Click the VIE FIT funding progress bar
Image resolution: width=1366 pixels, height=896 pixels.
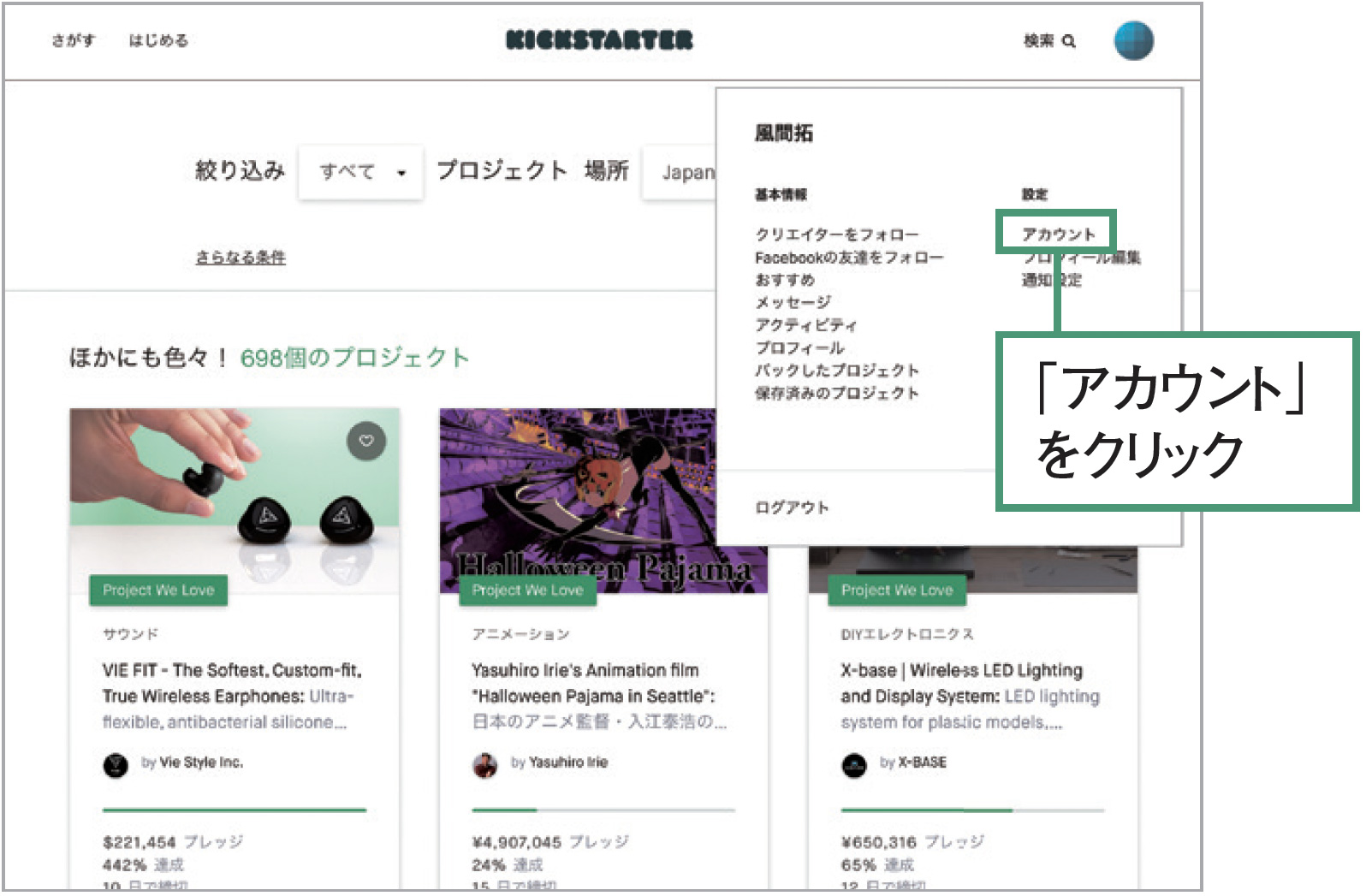[235, 810]
